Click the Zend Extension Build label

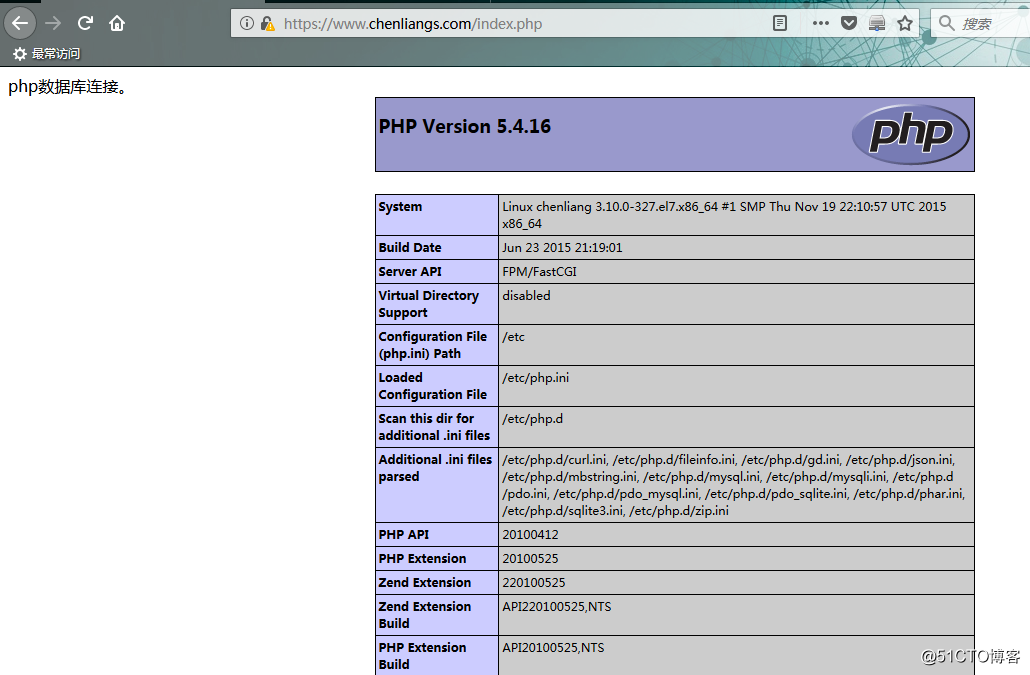click(x=424, y=615)
